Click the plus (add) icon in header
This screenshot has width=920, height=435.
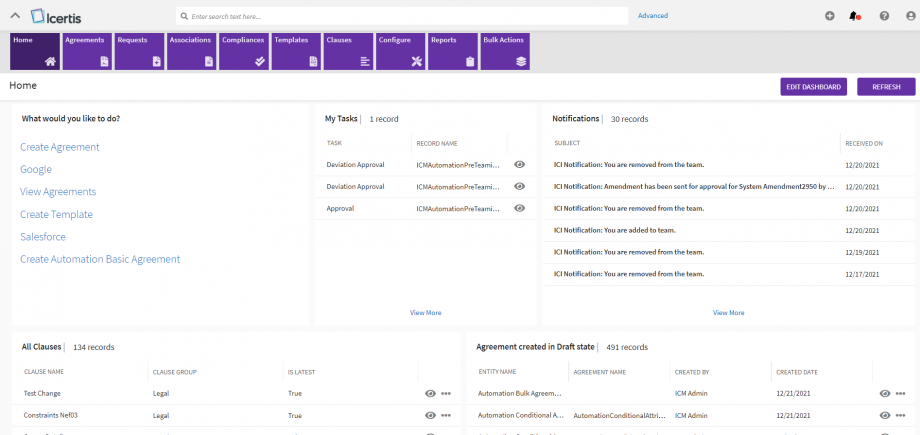(830, 16)
